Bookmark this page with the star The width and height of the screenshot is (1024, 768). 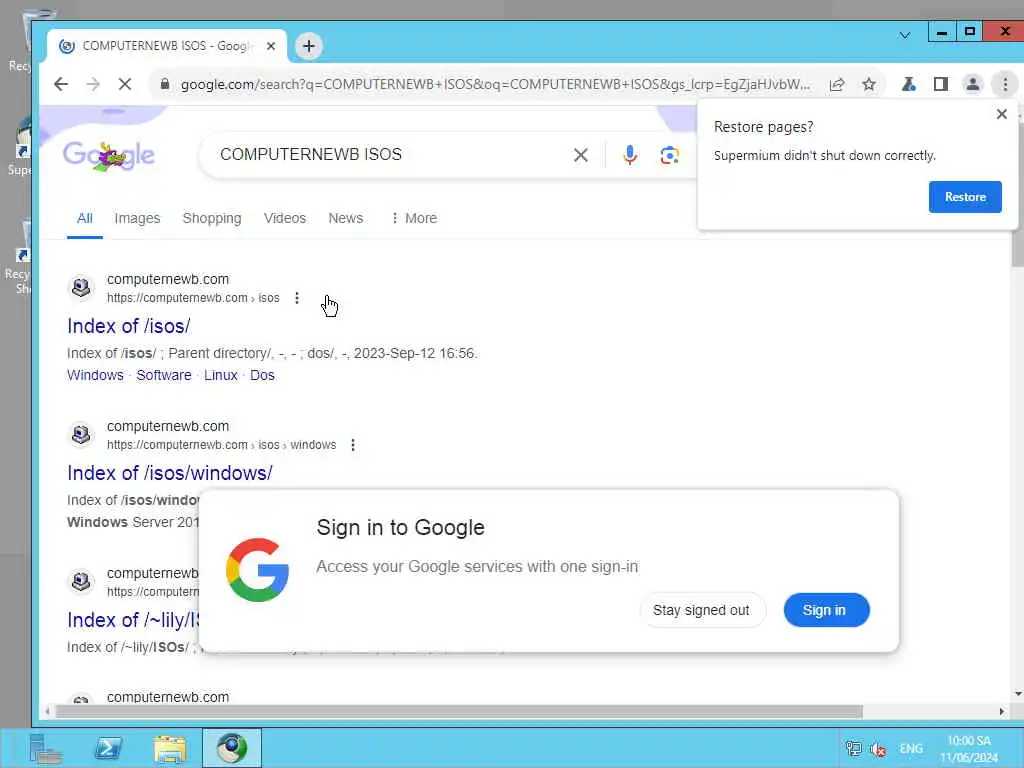(x=869, y=84)
